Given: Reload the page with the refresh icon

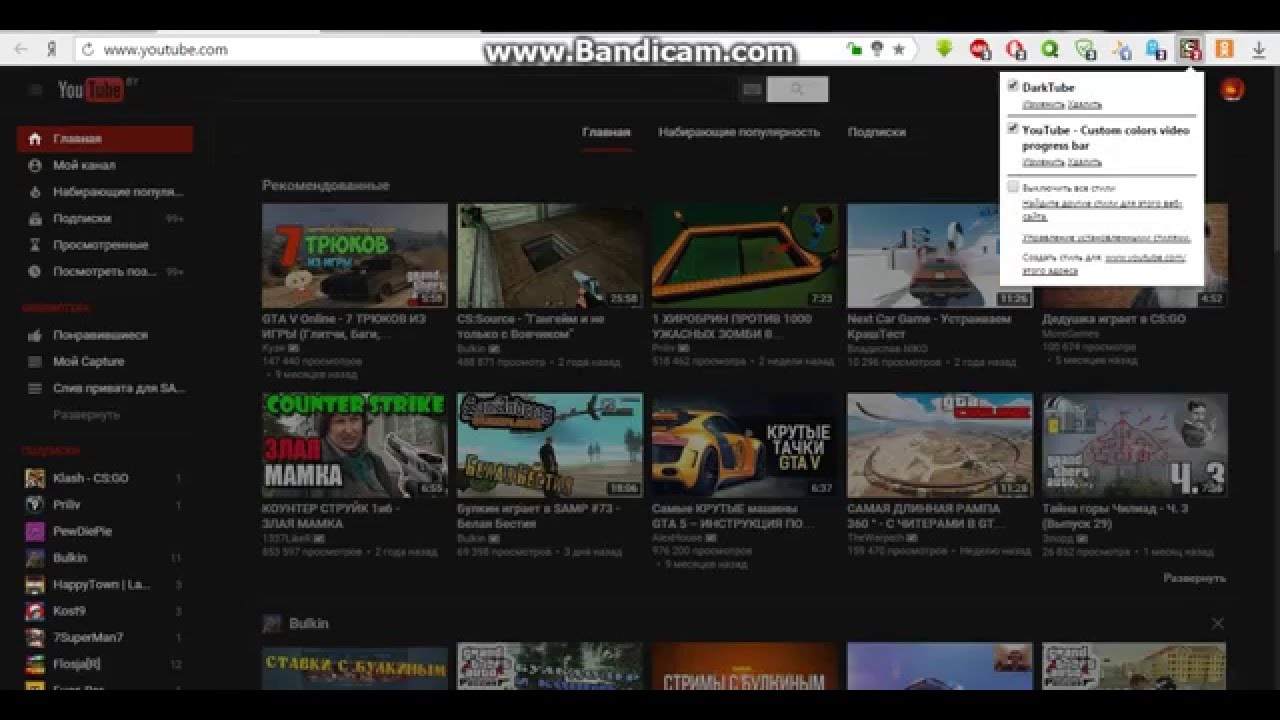Looking at the screenshot, I should tap(87, 49).
